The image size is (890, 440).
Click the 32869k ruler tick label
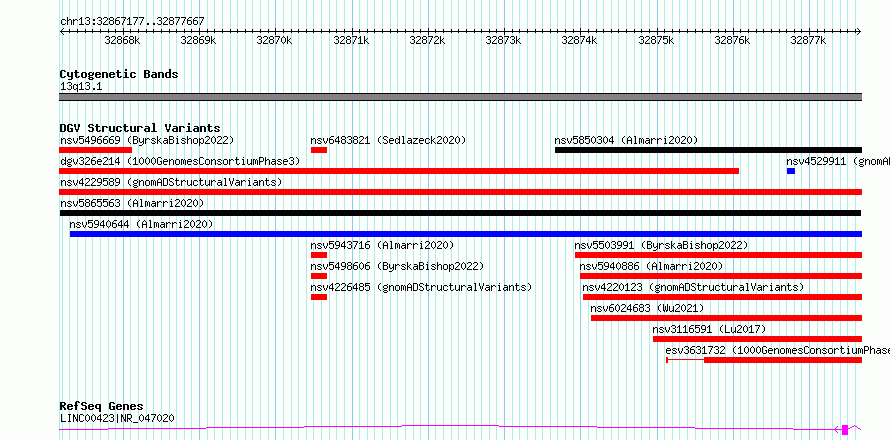[199, 40]
